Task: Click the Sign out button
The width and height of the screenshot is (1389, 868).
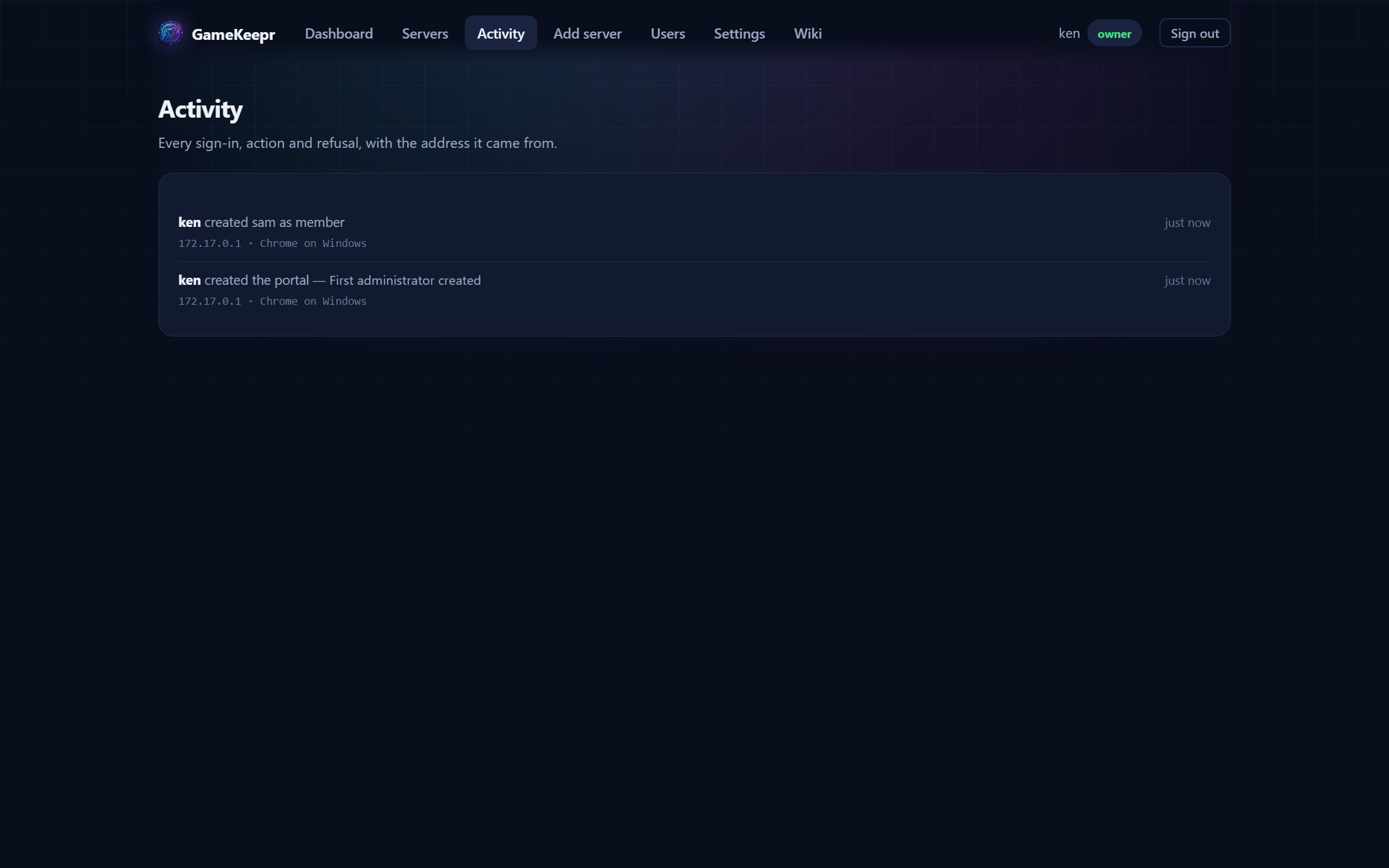Action: [1195, 33]
